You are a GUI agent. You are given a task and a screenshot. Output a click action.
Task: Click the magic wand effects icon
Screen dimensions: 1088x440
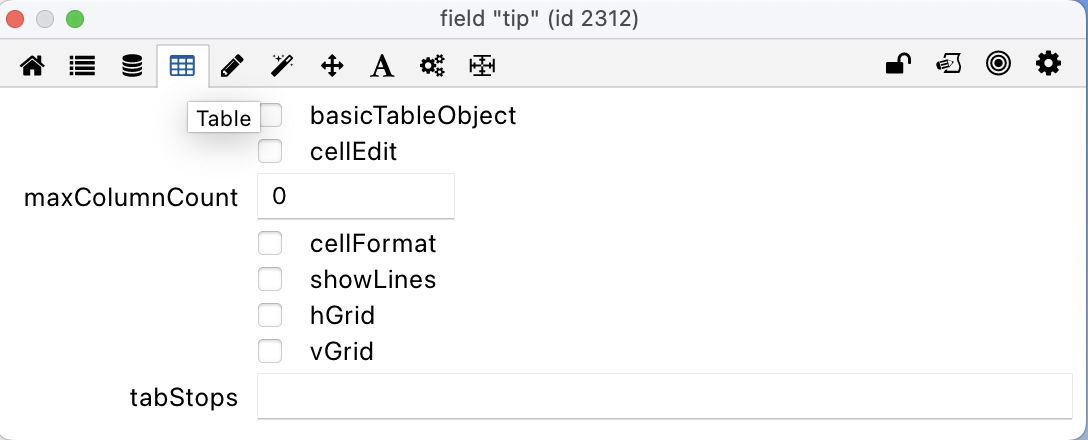(282, 66)
